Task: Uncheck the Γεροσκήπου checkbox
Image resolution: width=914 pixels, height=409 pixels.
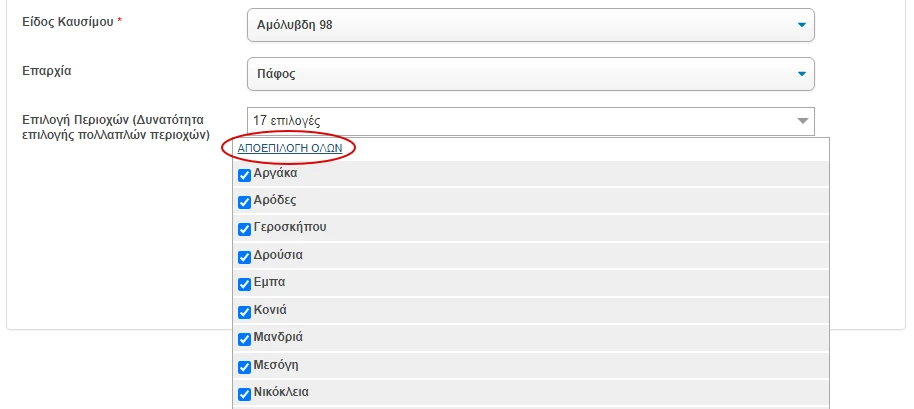Action: (245, 230)
